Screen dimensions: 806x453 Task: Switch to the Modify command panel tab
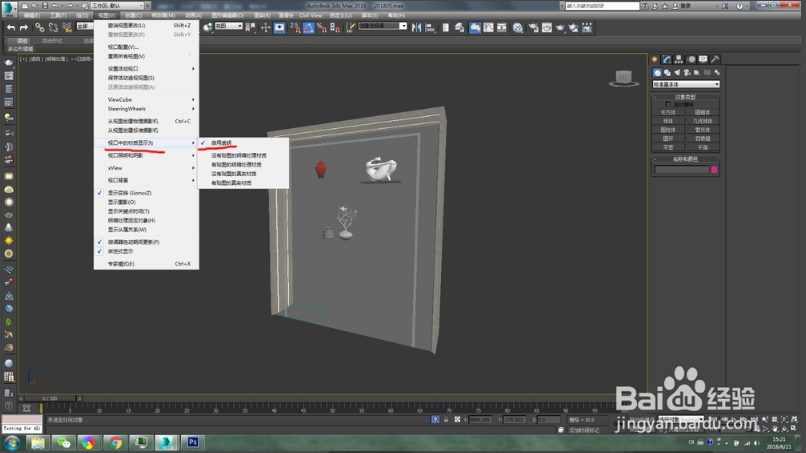coord(667,59)
